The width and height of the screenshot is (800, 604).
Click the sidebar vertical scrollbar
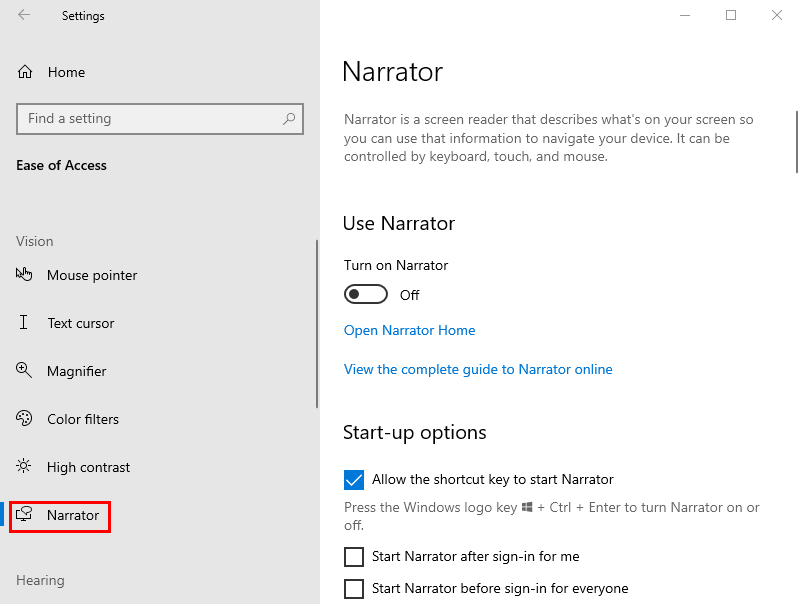click(x=317, y=324)
